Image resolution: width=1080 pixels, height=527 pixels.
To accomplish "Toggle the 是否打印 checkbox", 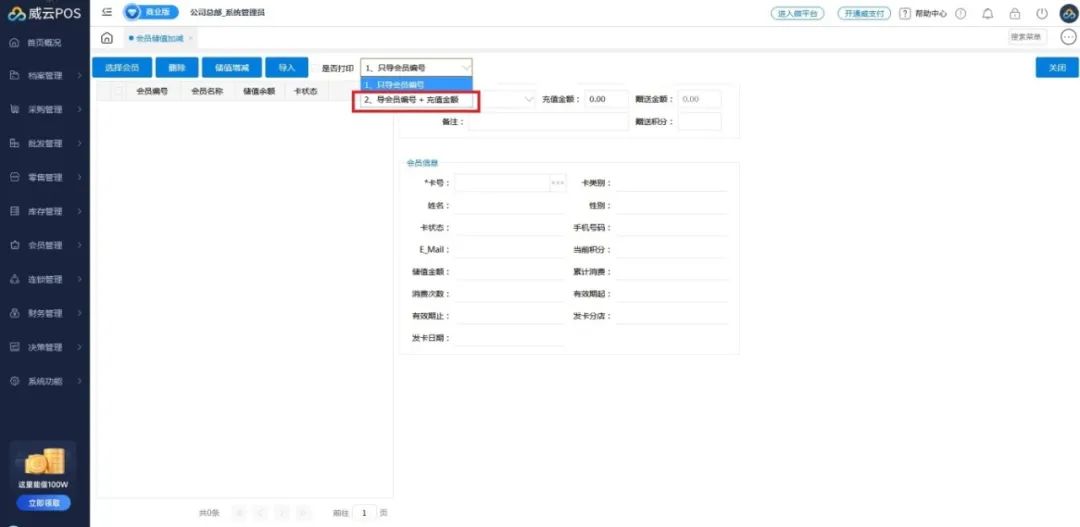I will pos(315,68).
